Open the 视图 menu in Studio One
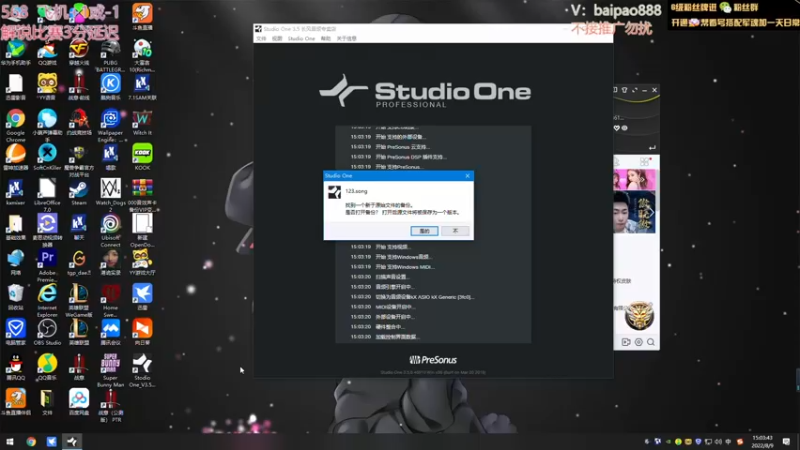This screenshot has height=450, width=800. pyautogui.click(x=277, y=39)
